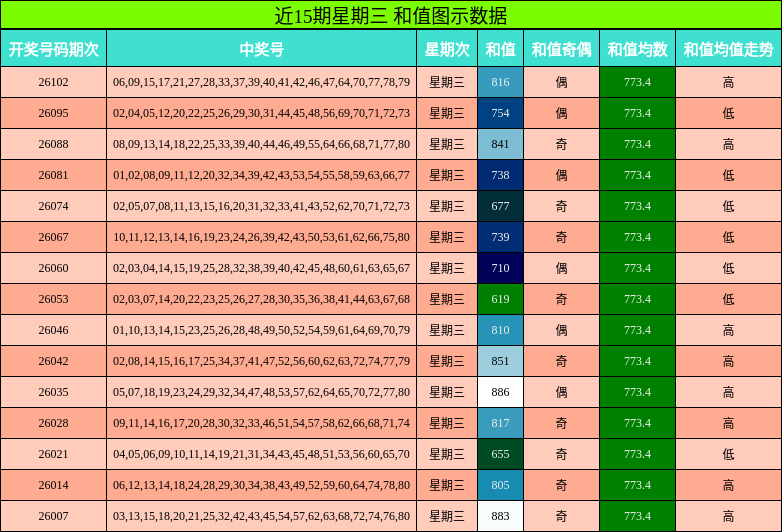
Task: Click the sum value cell 710
Action: [500, 268]
